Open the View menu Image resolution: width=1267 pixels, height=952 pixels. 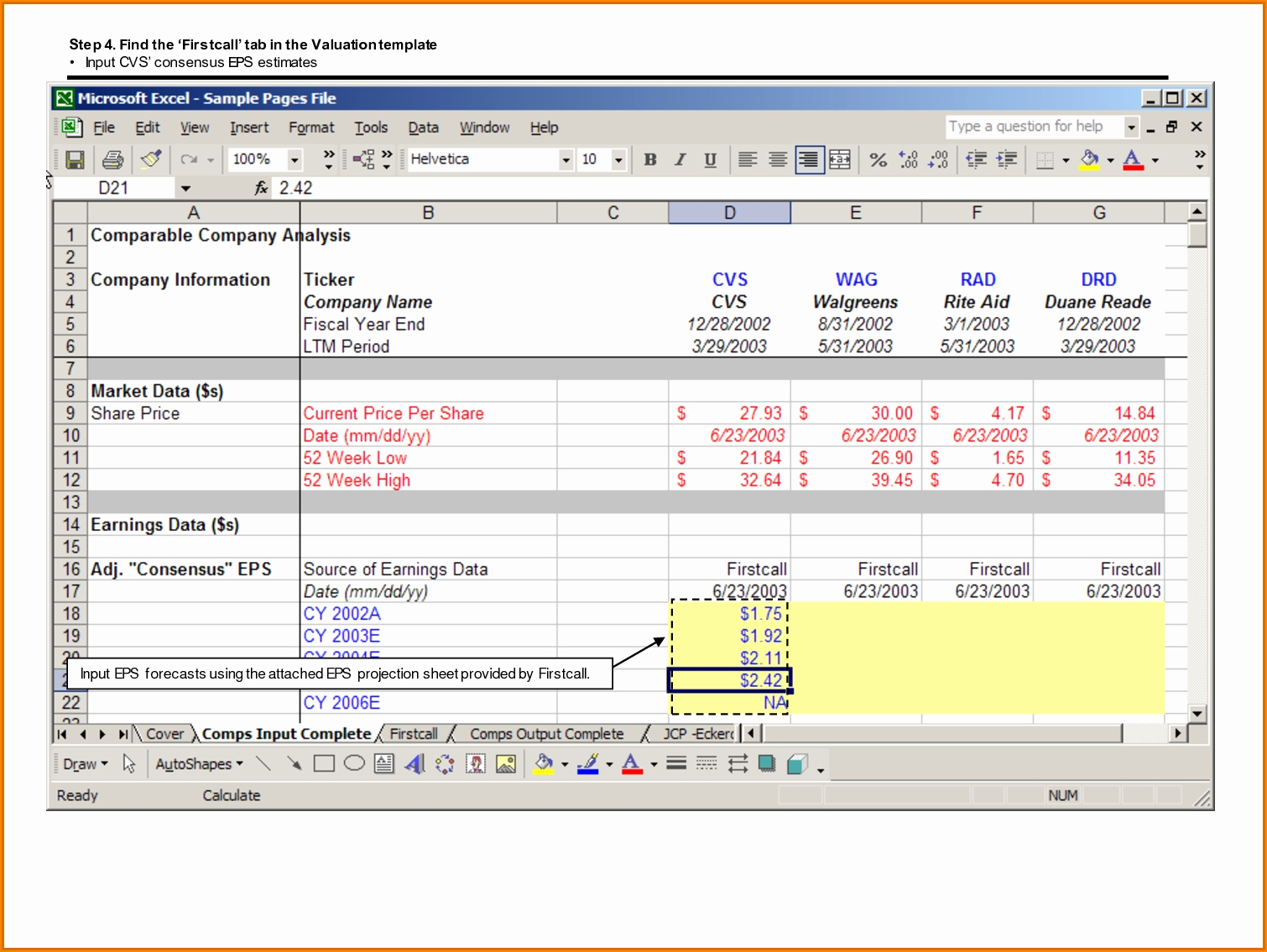click(195, 127)
